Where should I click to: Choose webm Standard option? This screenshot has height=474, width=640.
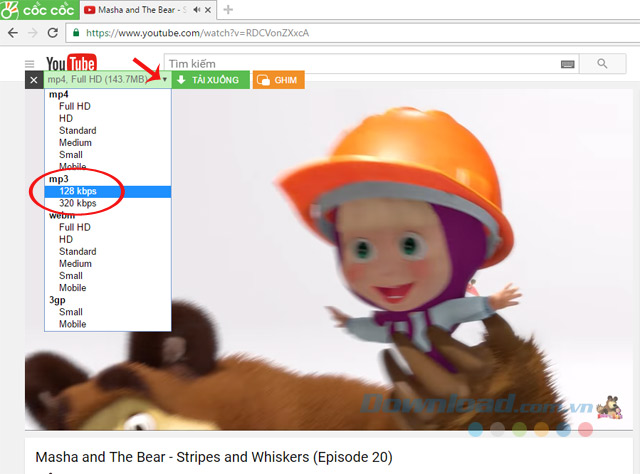(108, 251)
